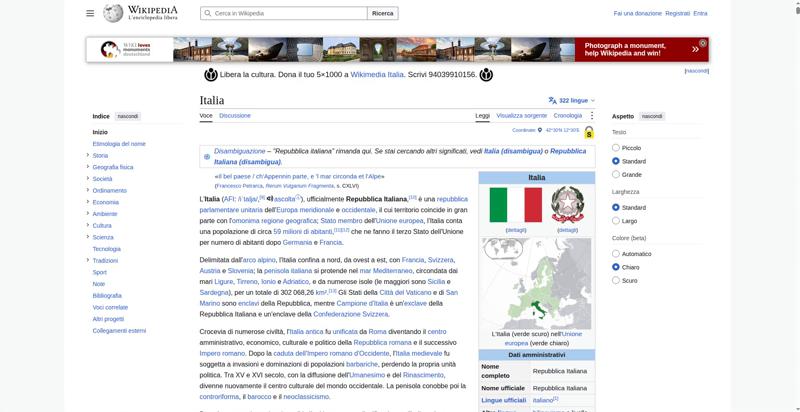The height and width of the screenshot is (412, 800).
Task: Click the Wikipedia globe logo
Action: [x=113, y=13]
